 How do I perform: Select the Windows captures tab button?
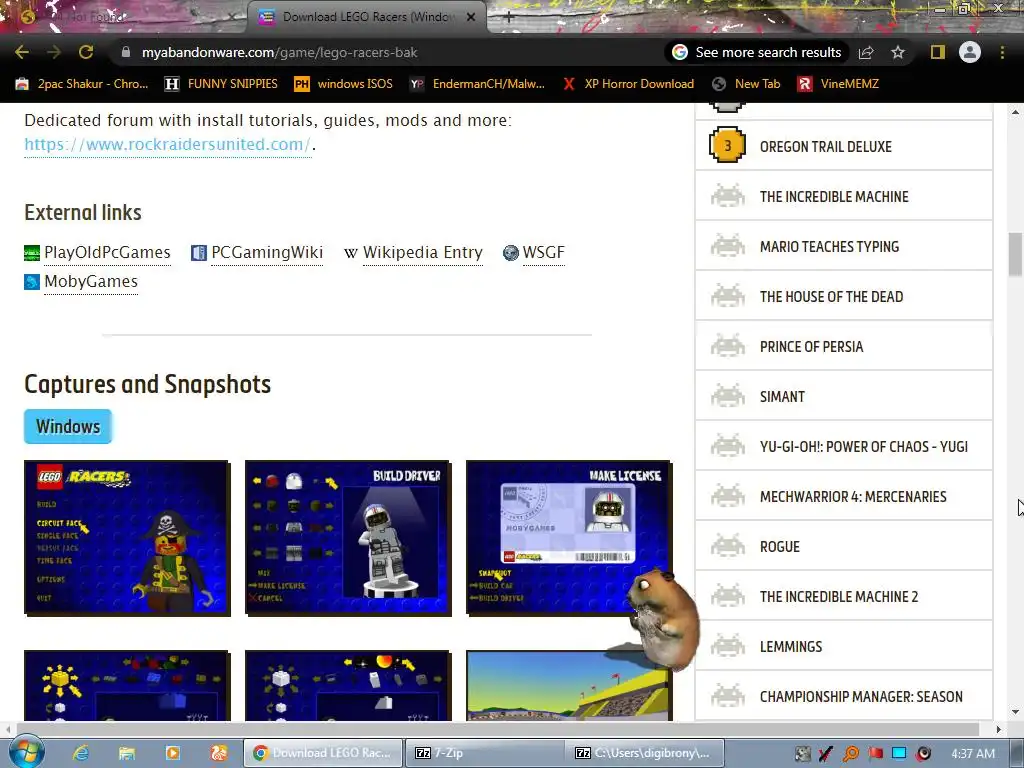click(68, 426)
